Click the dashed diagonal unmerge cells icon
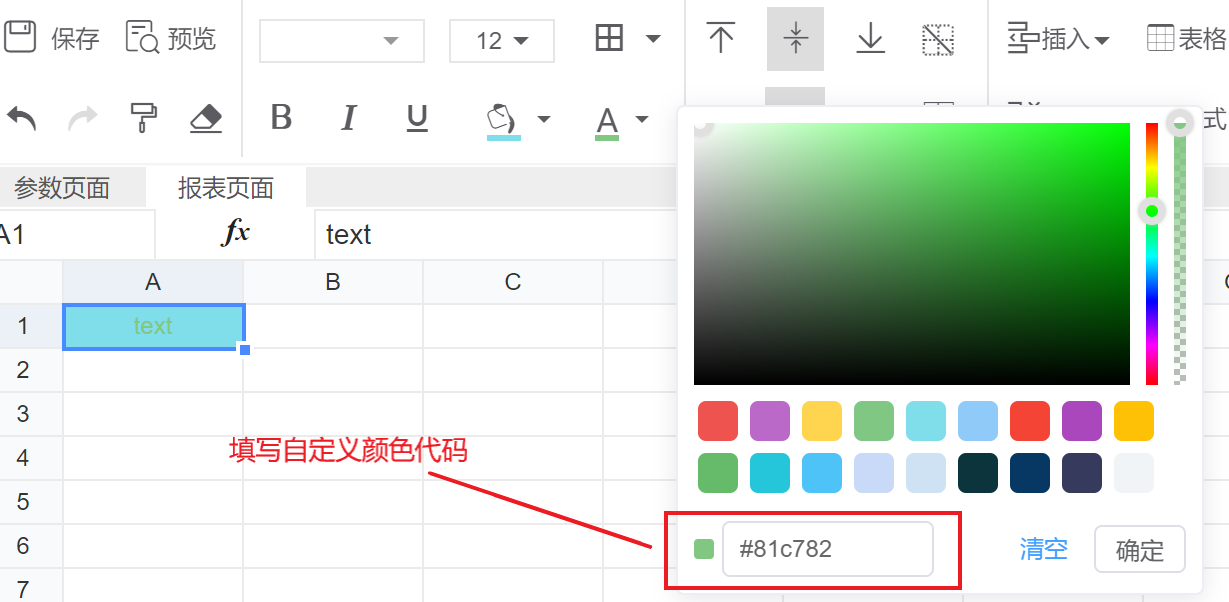Screen dimensions: 1229x602 [937, 39]
